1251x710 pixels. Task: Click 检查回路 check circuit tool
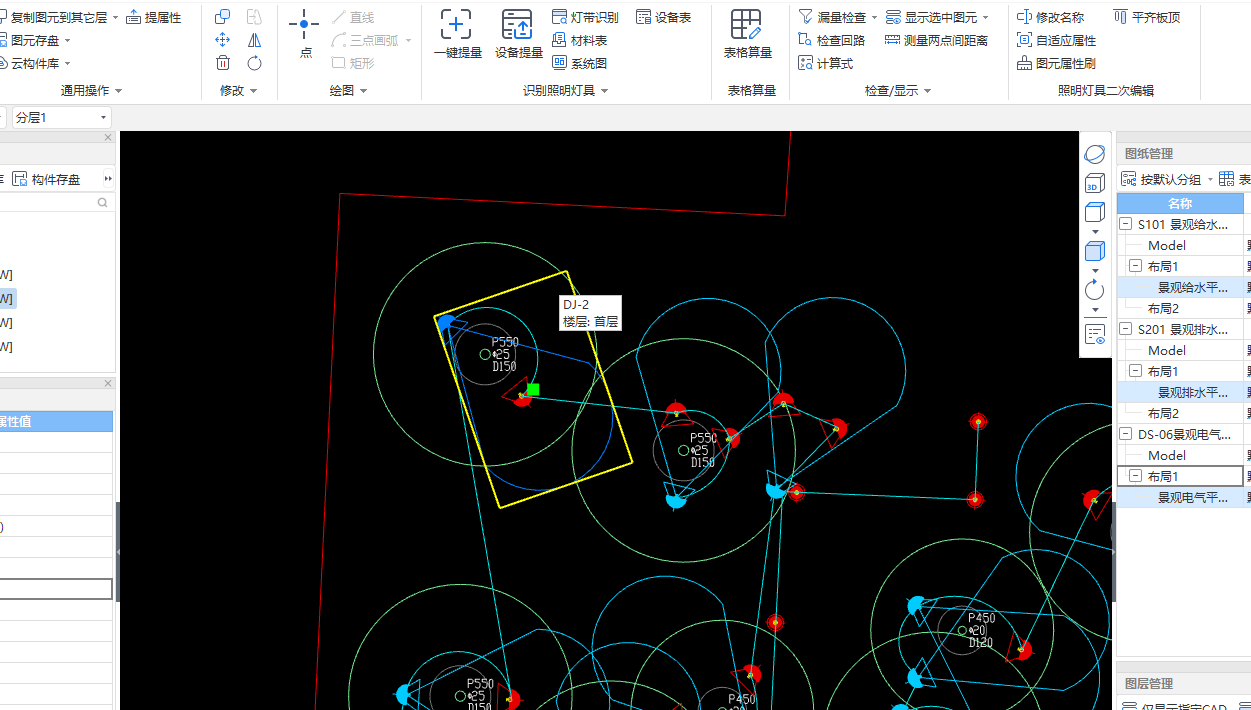tap(832, 40)
